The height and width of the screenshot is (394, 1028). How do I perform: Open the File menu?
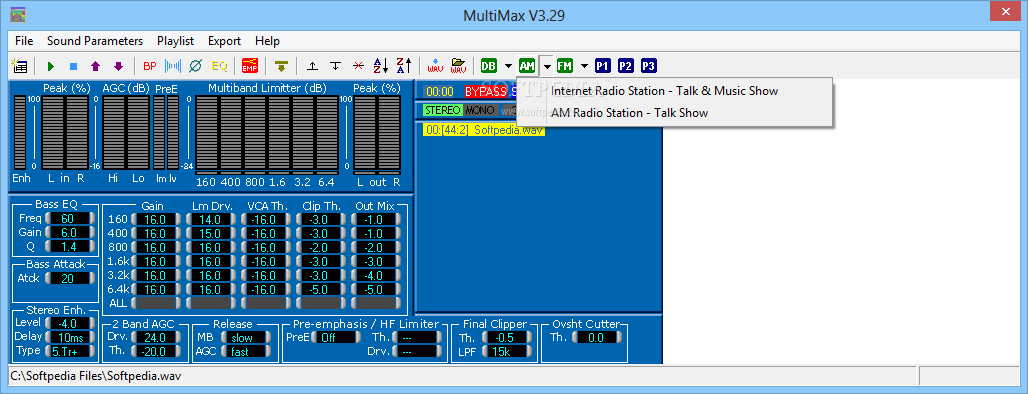click(x=24, y=41)
